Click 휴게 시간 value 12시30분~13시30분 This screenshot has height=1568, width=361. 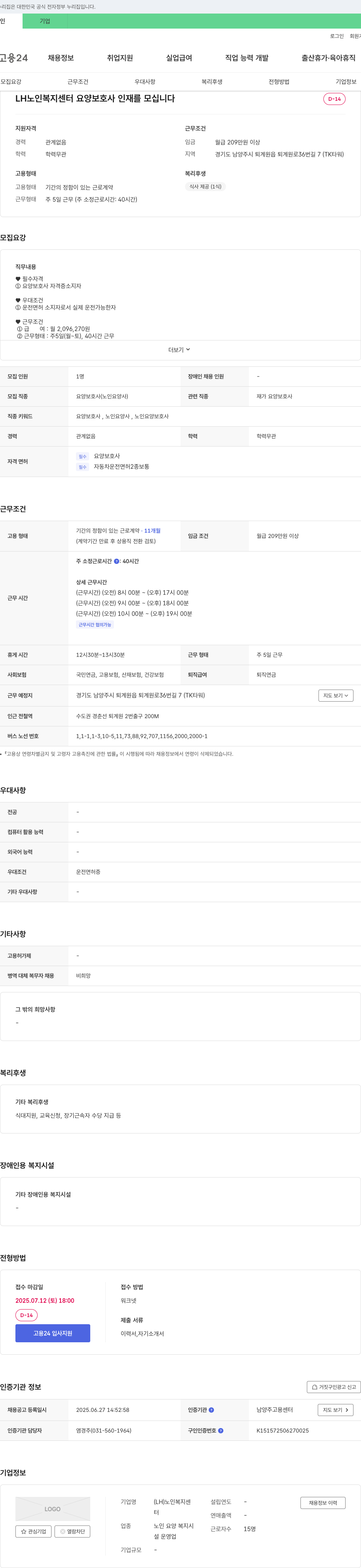[100, 655]
